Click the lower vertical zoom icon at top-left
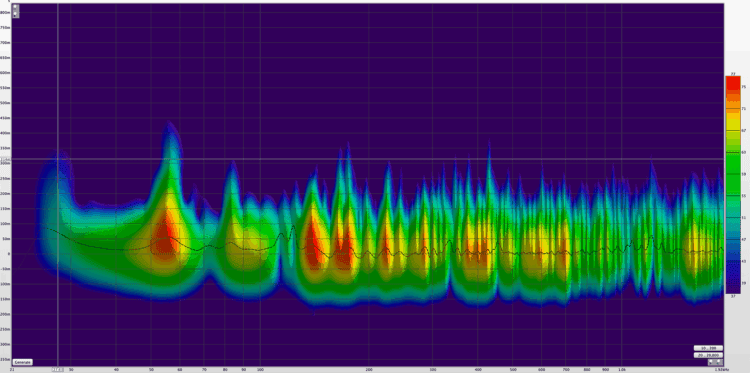Image resolution: width=750 pixels, height=373 pixels. coord(16,14)
